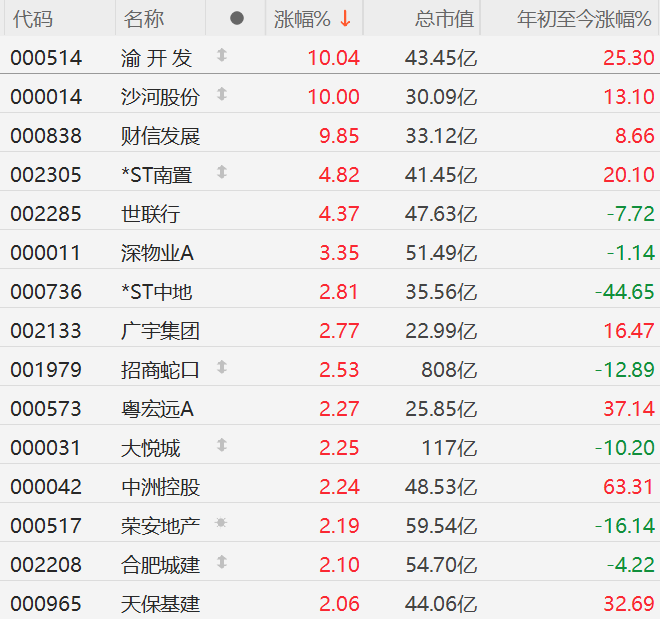Click 渝开发 gain value 10.04
This screenshot has width=660, height=619.
(x=334, y=58)
